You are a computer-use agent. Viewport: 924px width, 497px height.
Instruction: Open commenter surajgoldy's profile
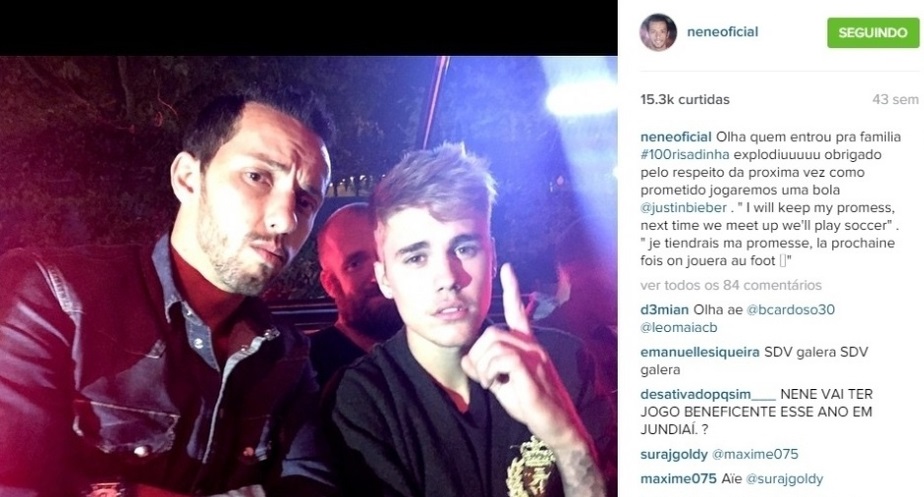674,455
